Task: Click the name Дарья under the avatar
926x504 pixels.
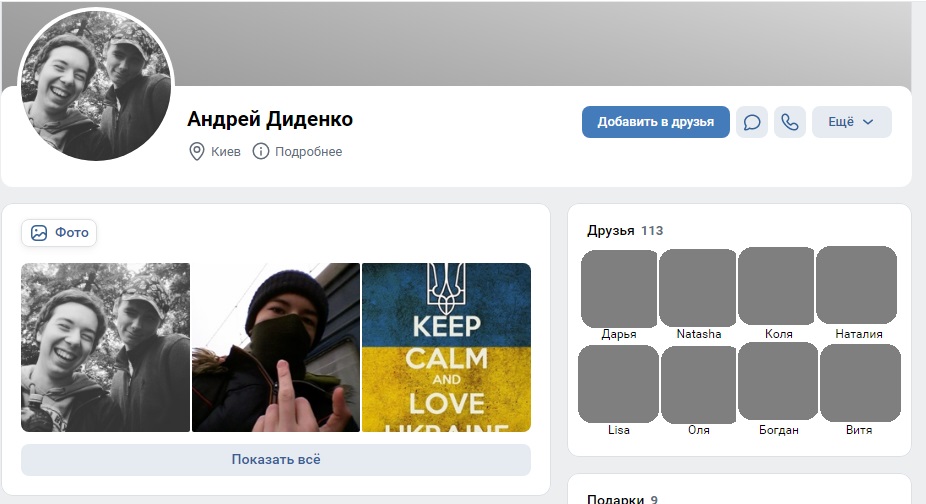Action: tap(619, 334)
